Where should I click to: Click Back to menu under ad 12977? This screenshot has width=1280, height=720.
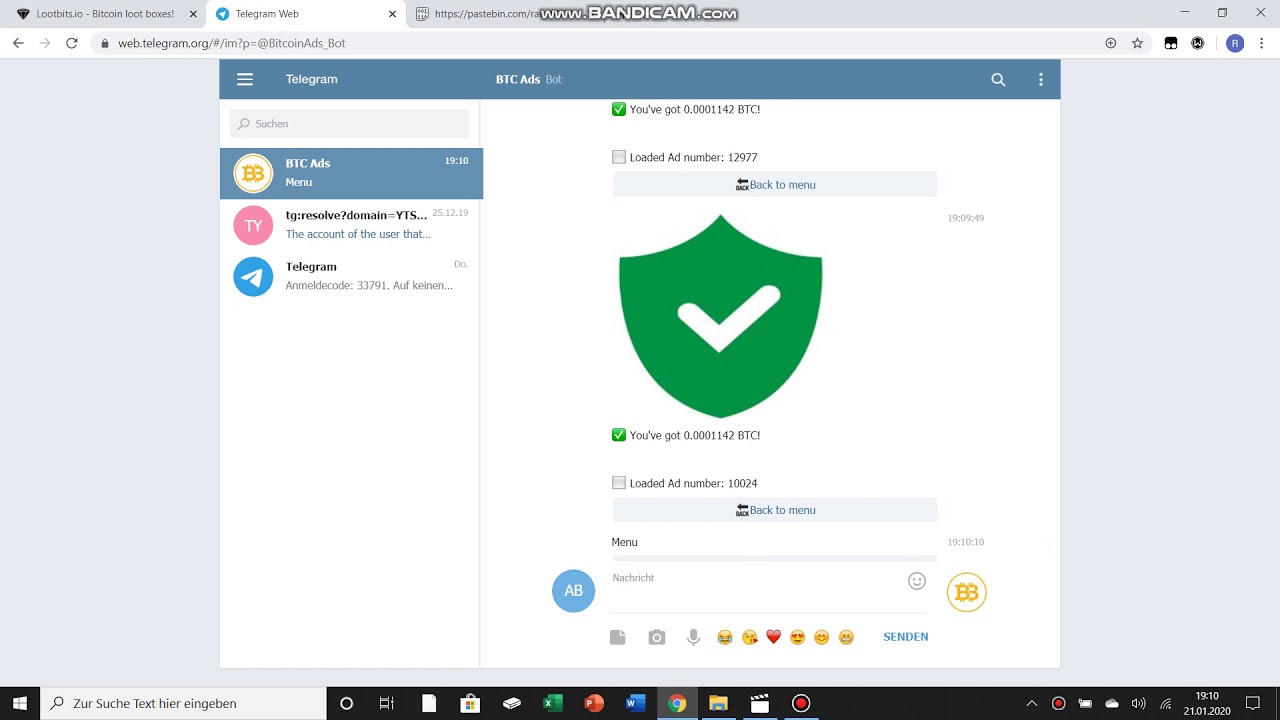point(775,184)
